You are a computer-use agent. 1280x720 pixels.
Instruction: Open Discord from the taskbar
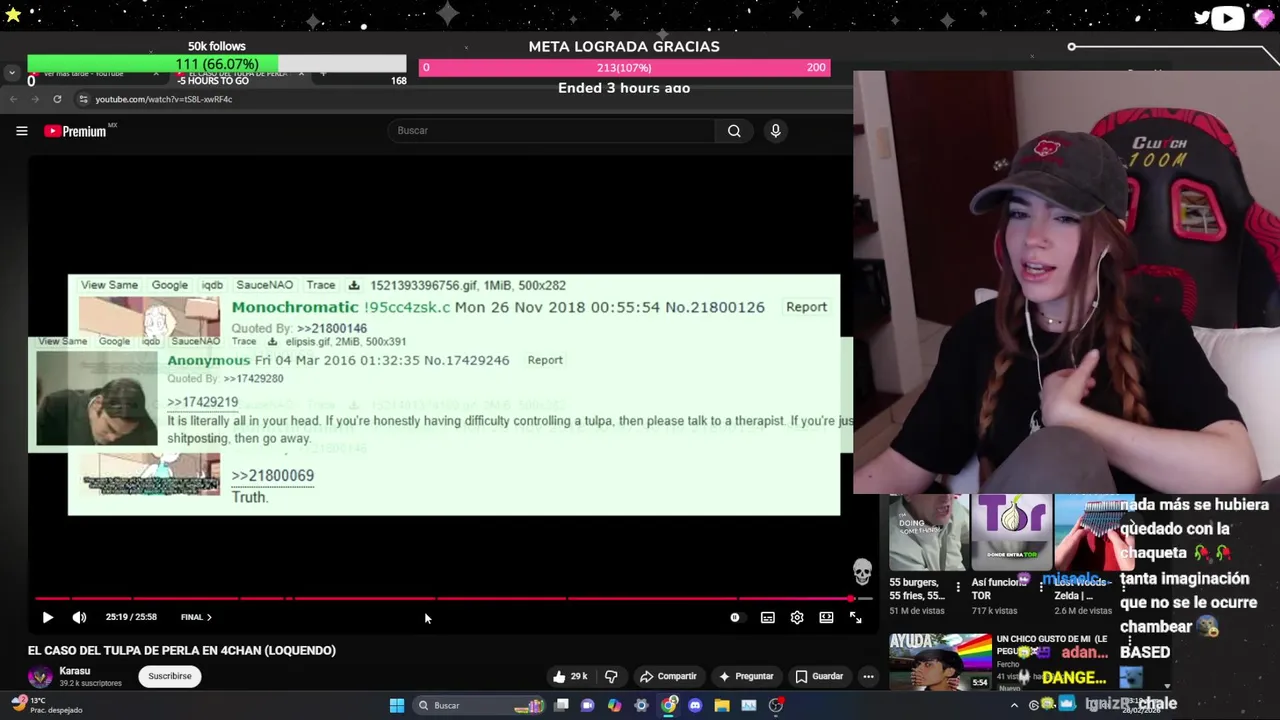(695, 706)
